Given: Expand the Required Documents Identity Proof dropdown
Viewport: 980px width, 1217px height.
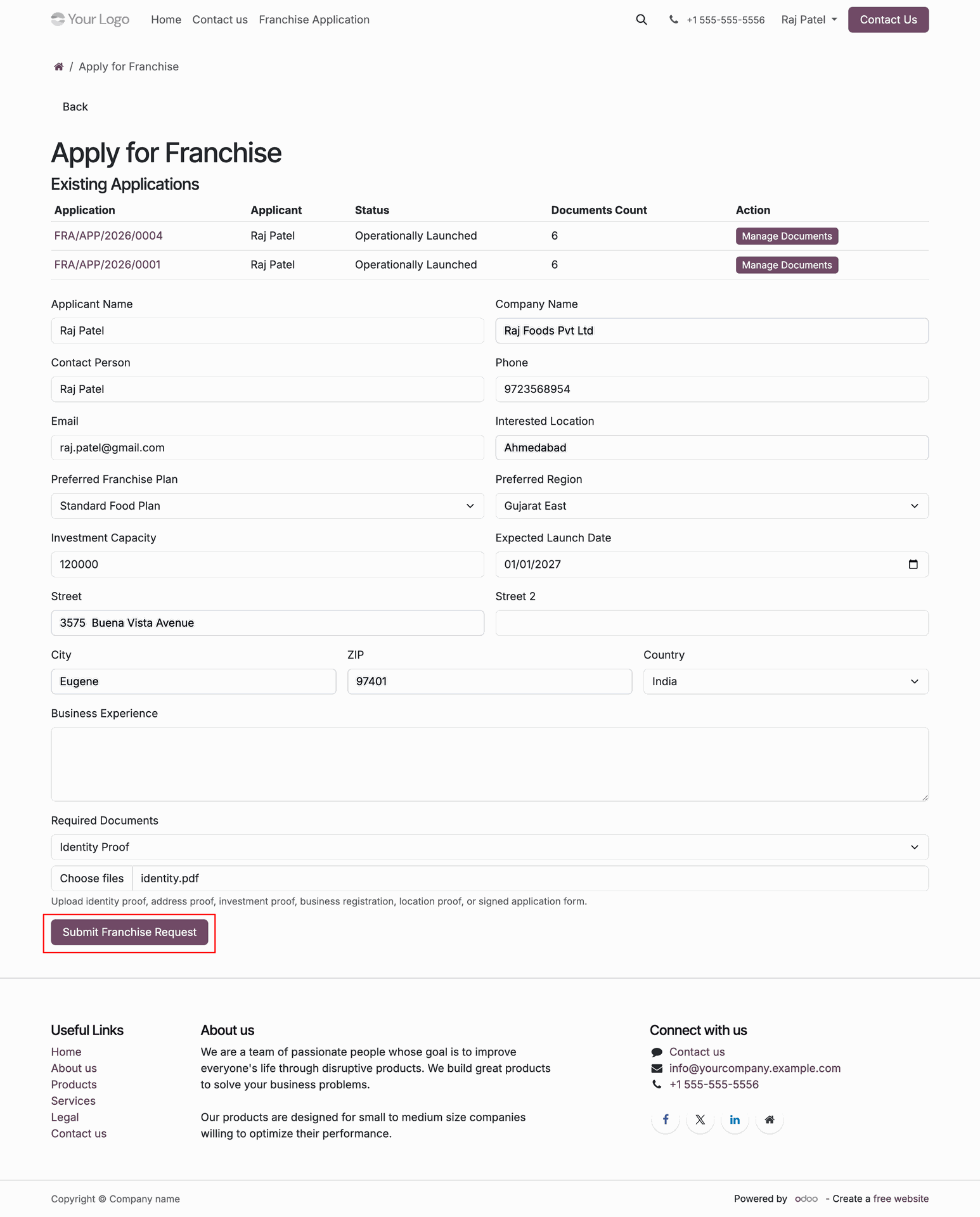Looking at the screenshot, I should click(x=490, y=847).
